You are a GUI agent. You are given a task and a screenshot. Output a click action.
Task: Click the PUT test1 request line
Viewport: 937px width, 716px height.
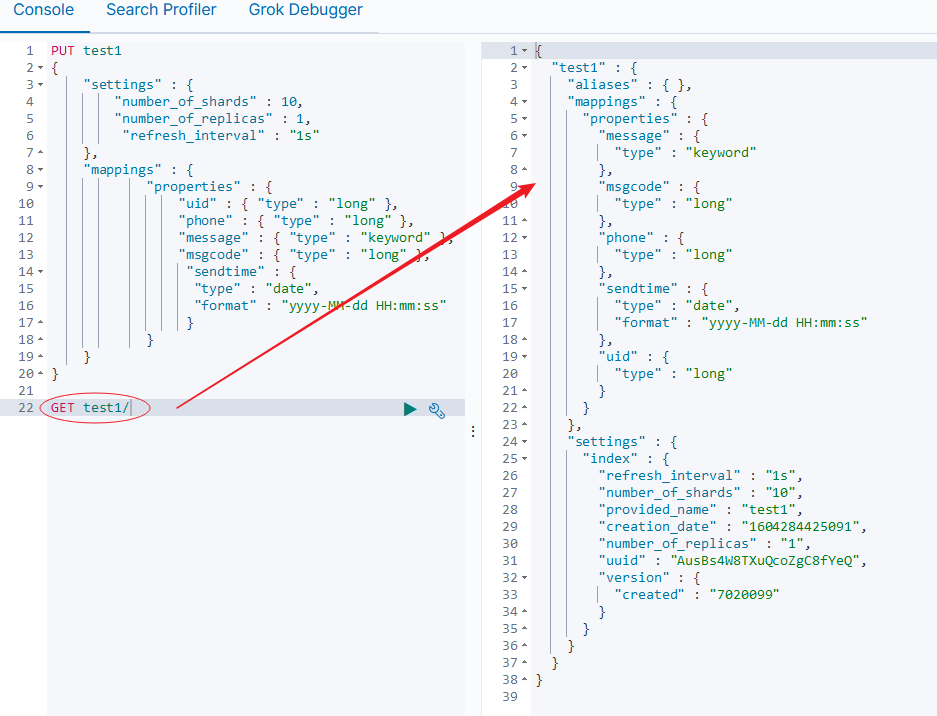pyautogui.click(x=86, y=51)
